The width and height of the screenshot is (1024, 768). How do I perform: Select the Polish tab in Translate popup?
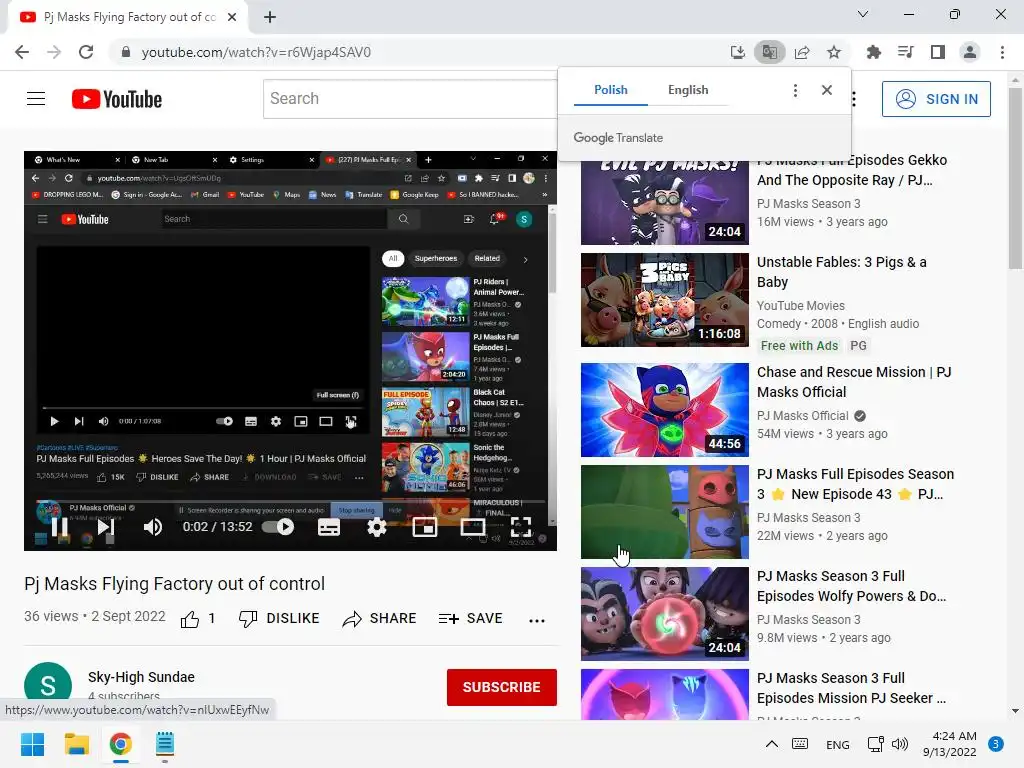611,89
